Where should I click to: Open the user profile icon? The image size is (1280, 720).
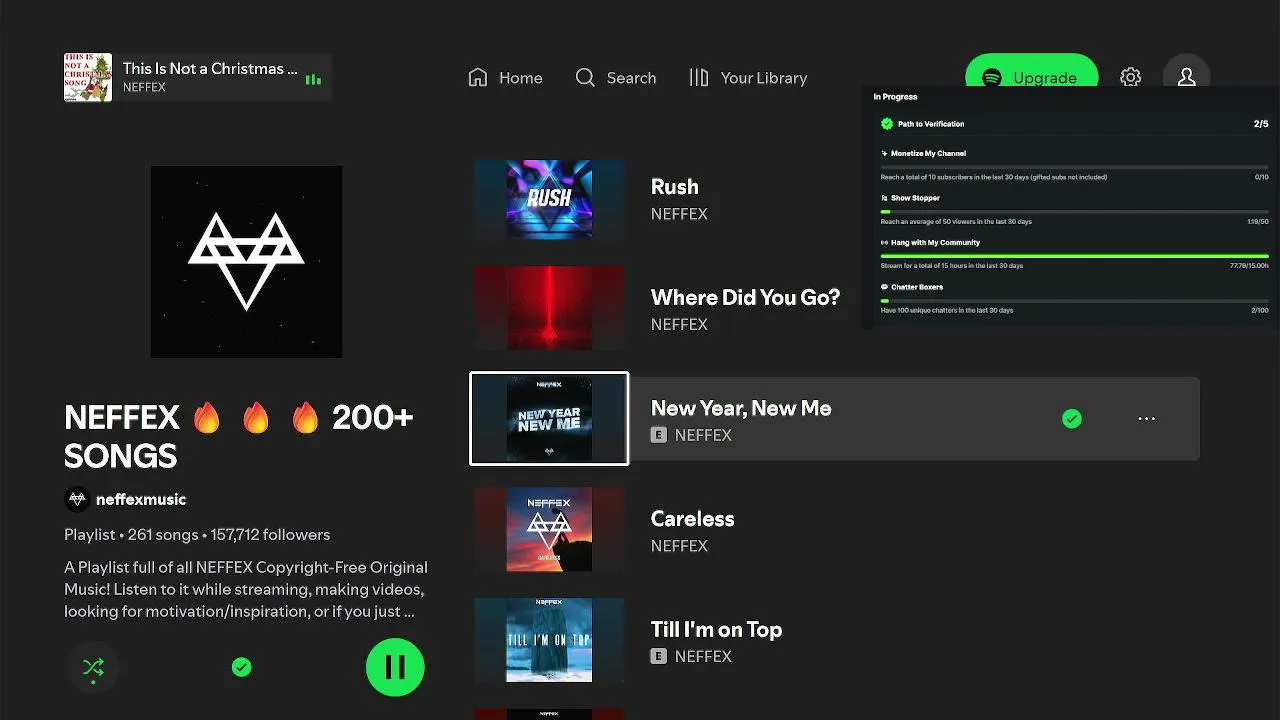[1187, 78]
